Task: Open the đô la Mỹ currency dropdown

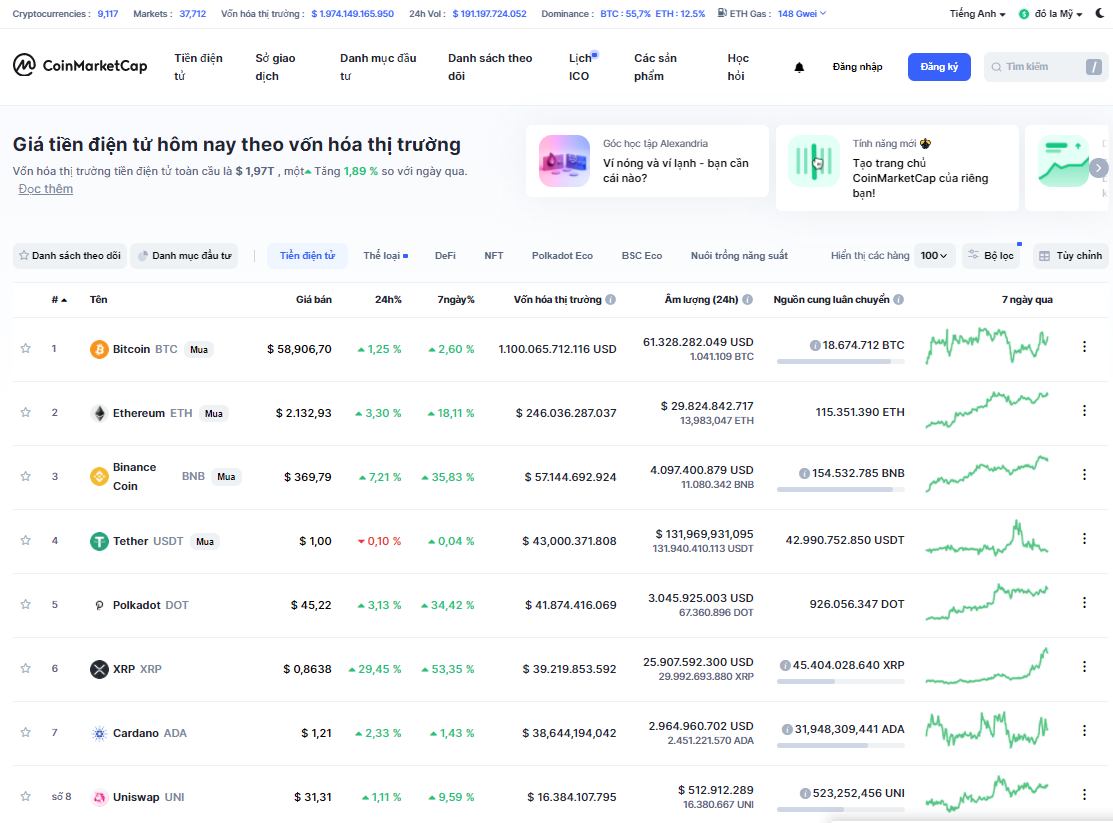Action: 1051,13
